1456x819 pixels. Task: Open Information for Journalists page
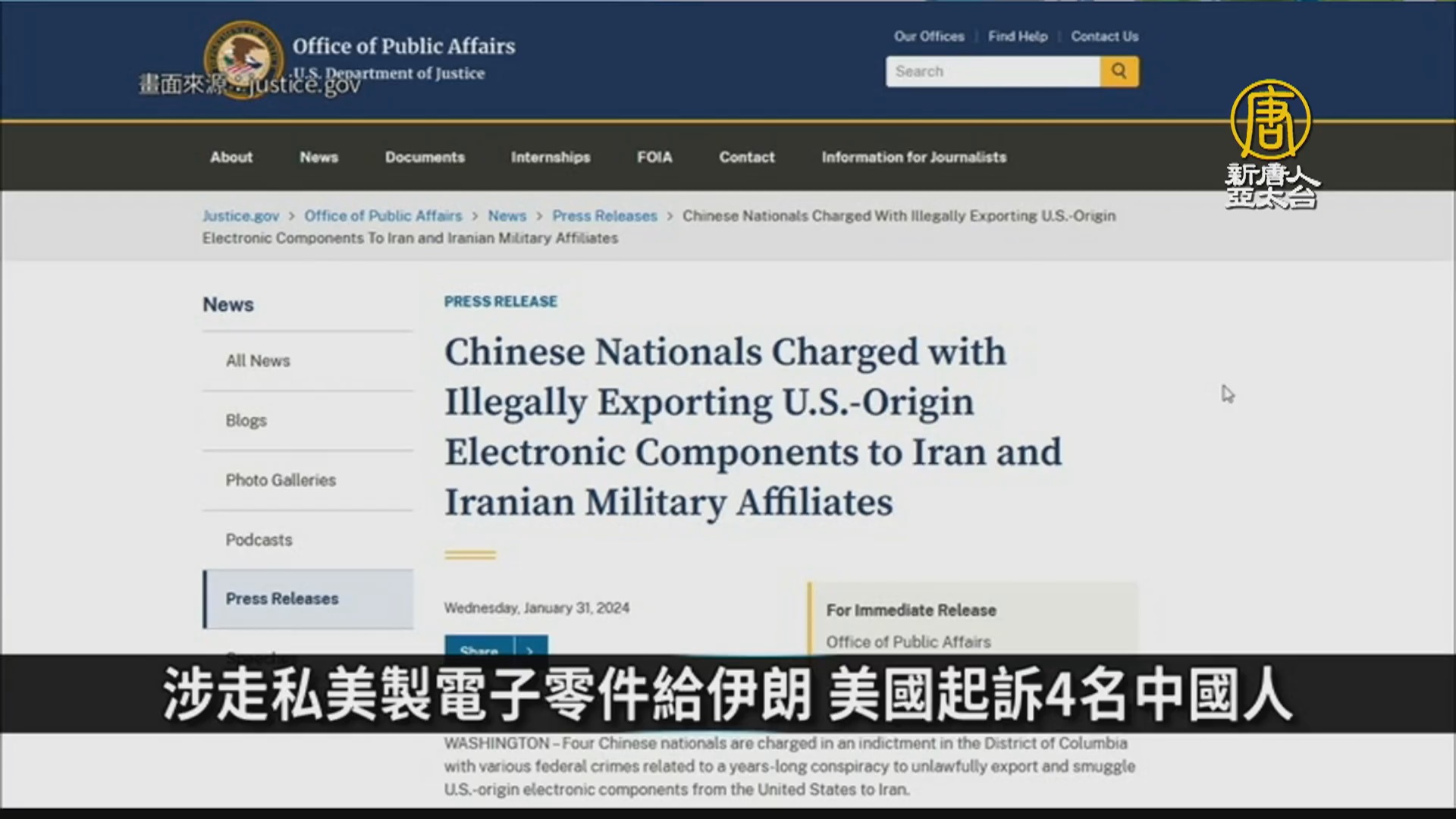[x=914, y=157]
